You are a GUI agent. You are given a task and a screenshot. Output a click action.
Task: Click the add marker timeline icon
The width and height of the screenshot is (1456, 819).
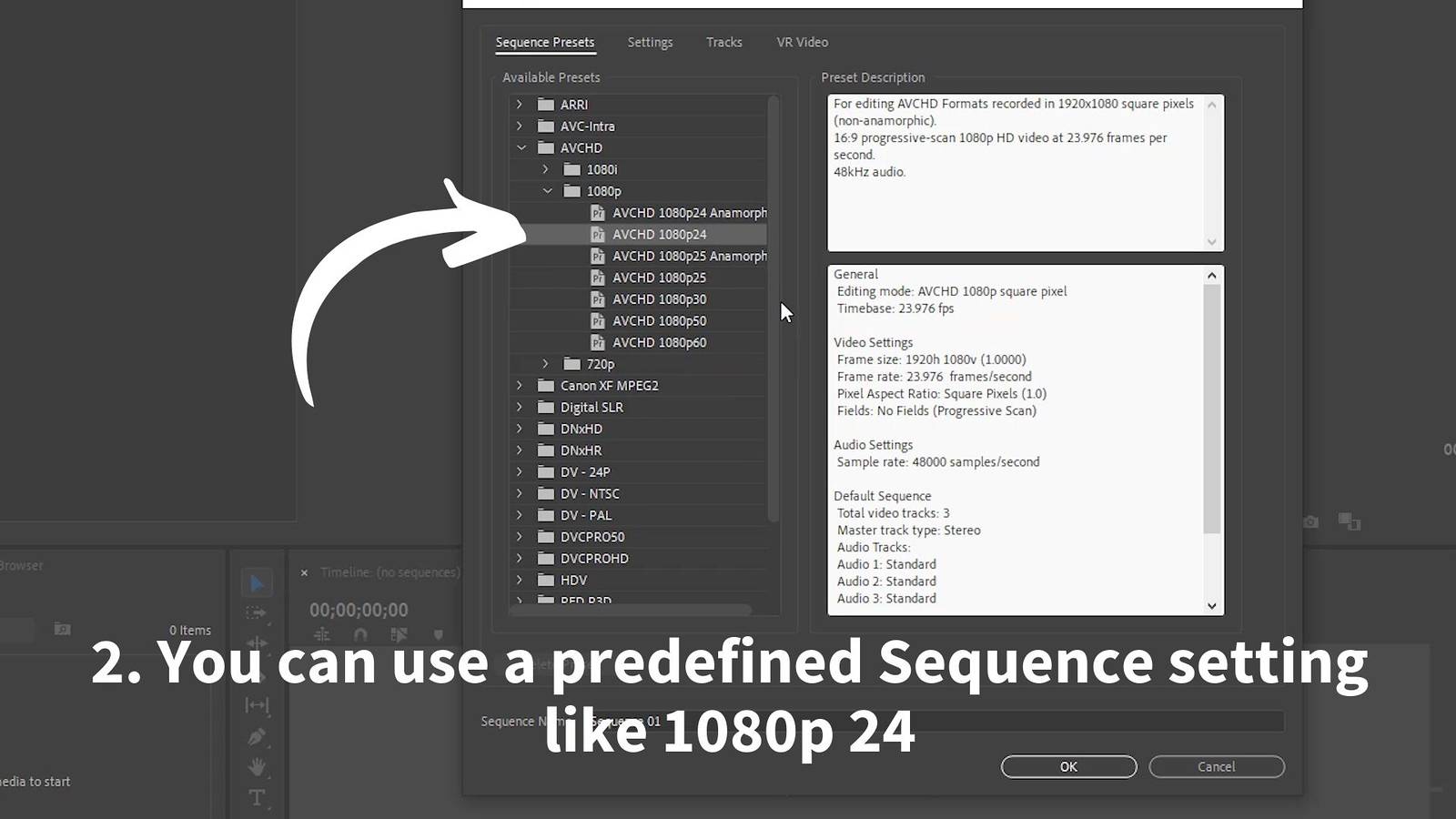(x=438, y=634)
